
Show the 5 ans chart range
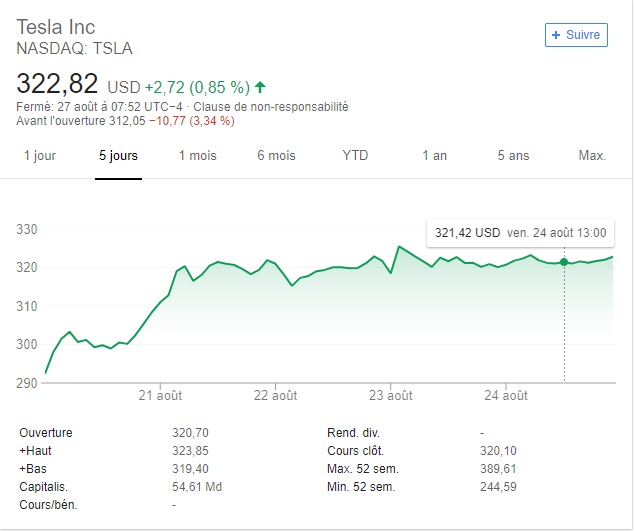pyautogui.click(x=514, y=155)
